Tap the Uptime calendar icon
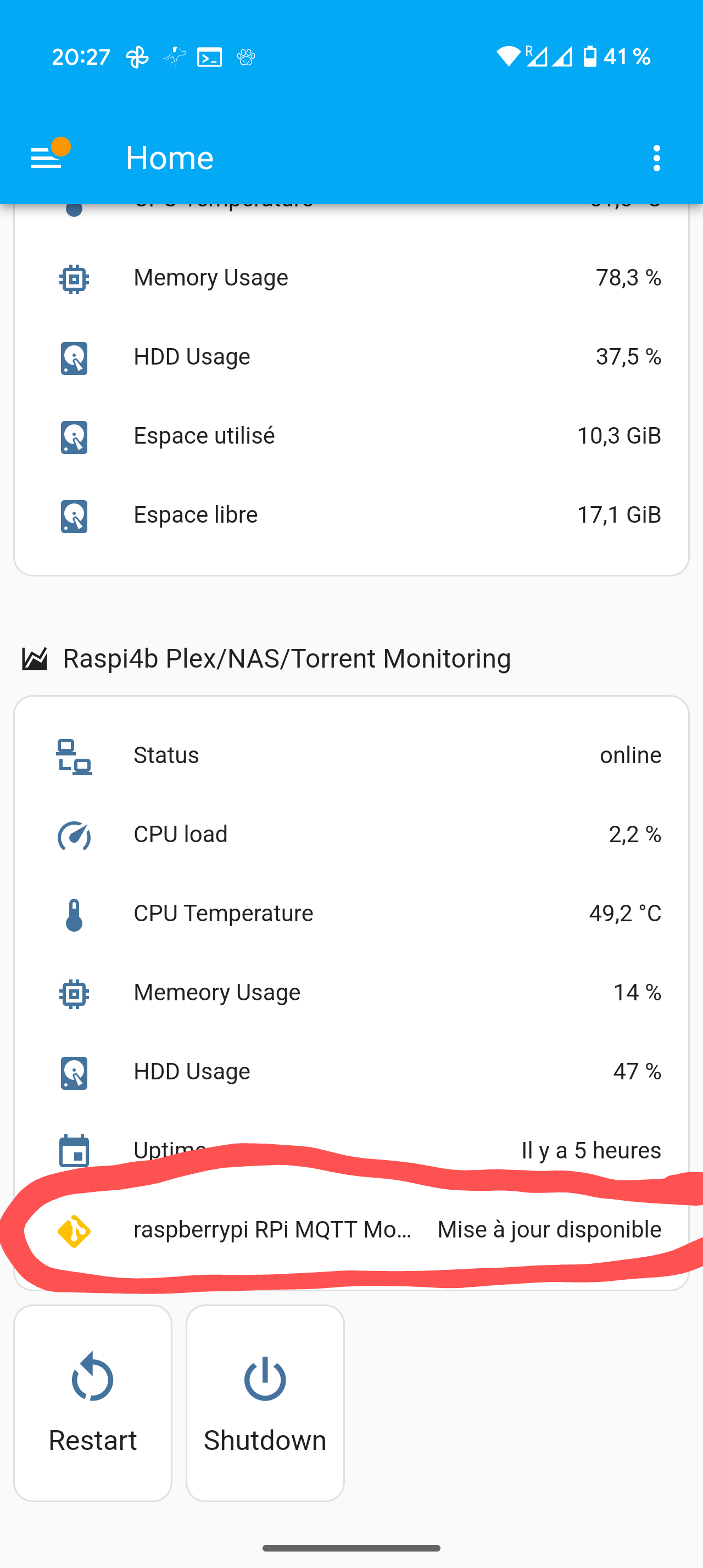Viewport: 703px width, 1568px height. click(x=74, y=1150)
